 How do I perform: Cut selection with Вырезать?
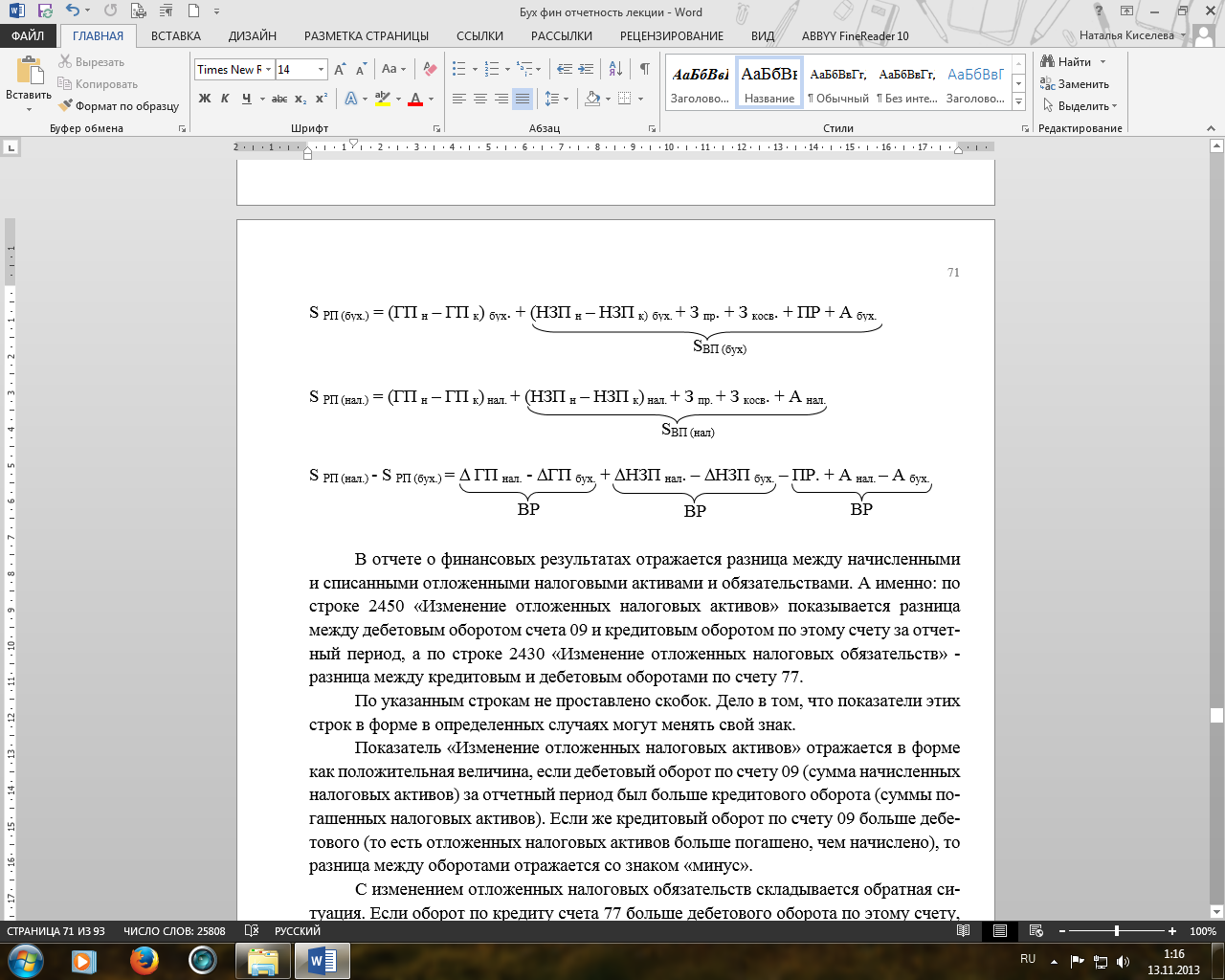[91, 62]
